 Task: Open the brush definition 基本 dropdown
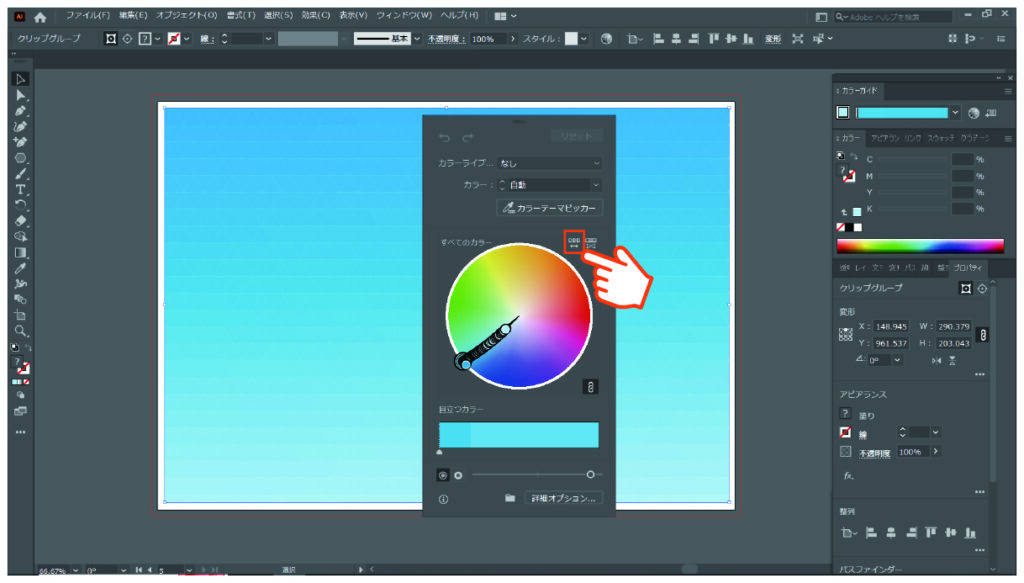pyautogui.click(x=417, y=39)
